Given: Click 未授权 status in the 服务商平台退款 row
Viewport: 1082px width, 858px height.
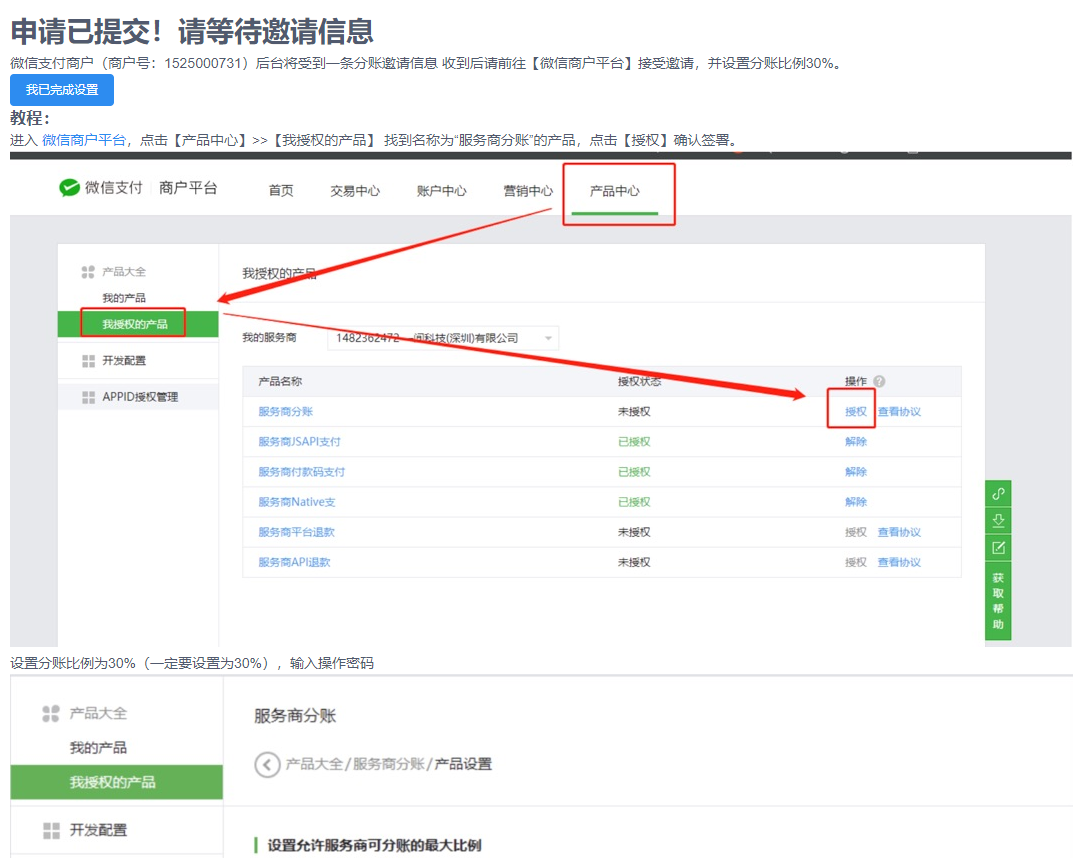Looking at the screenshot, I should pyautogui.click(x=634, y=532).
